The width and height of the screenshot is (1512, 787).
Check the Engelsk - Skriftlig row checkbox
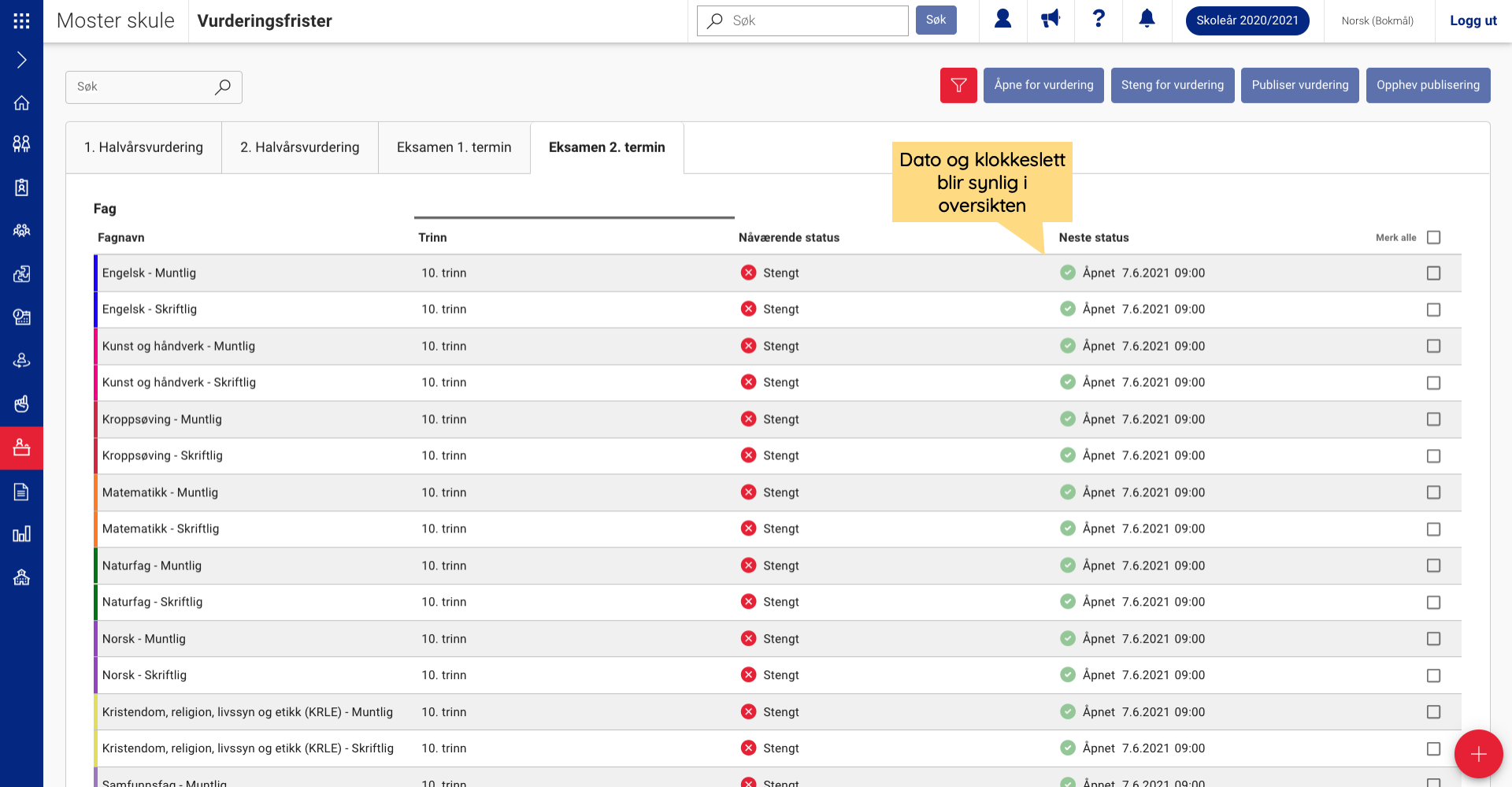(1433, 310)
